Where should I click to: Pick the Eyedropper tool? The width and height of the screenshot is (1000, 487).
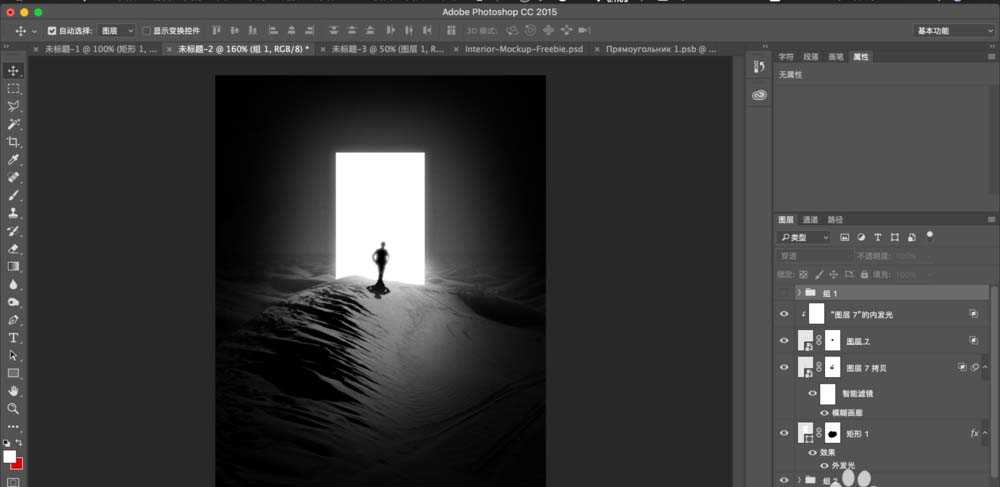pos(14,160)
